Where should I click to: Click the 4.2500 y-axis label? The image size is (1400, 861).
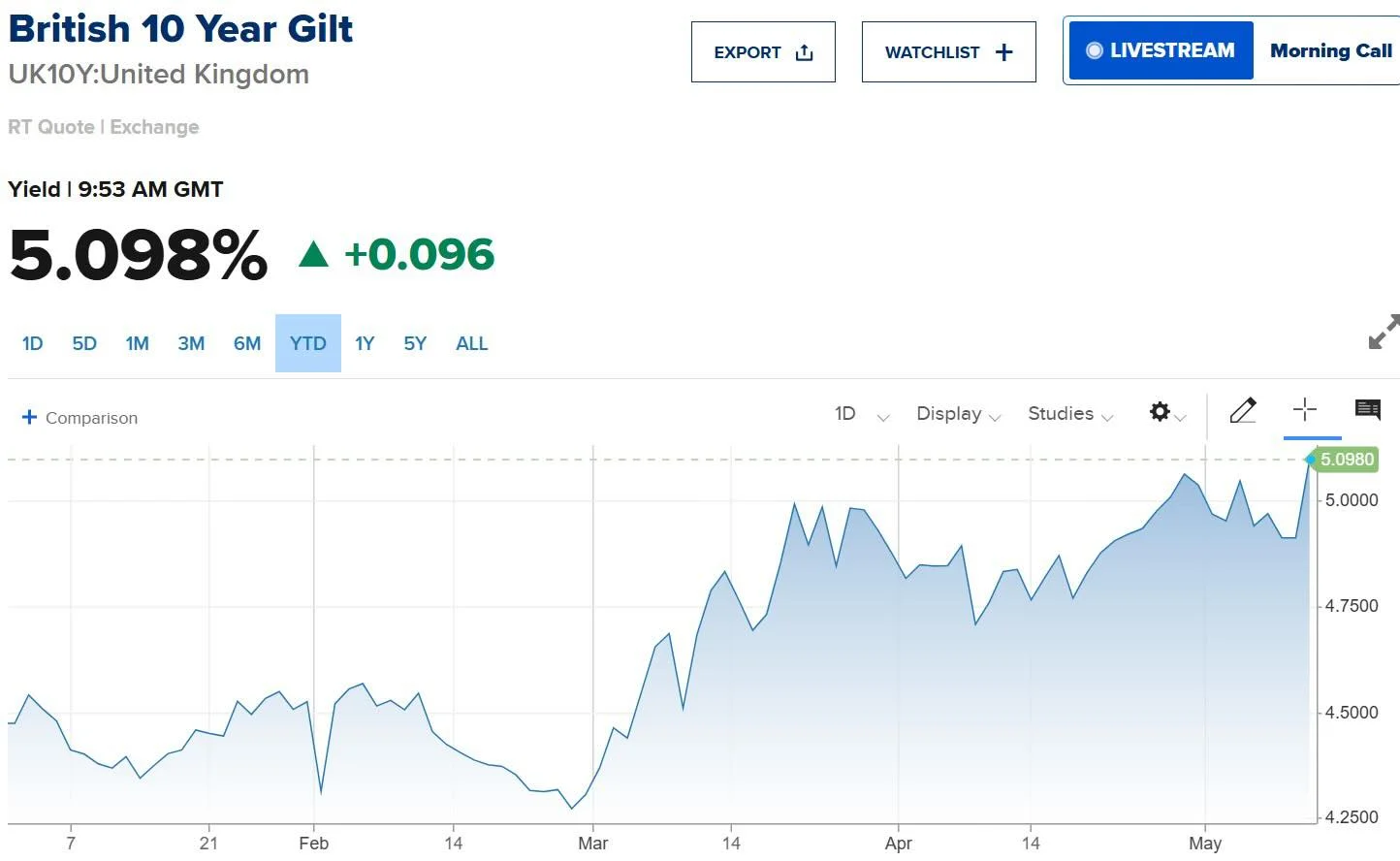pyautogui.click(x=1352, y=817)
